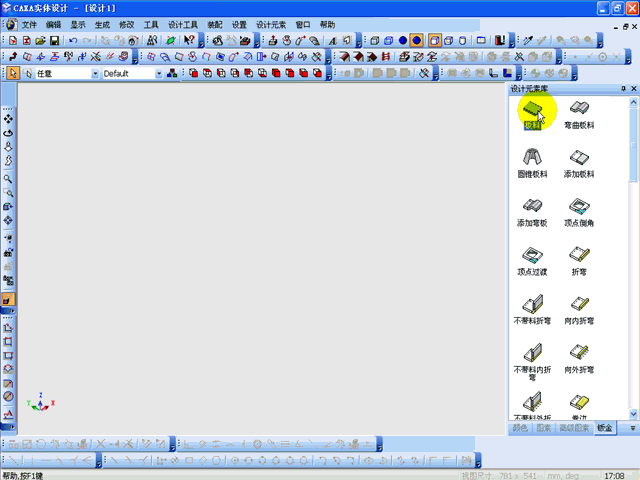
Task: Click the first red cube boolean icon
Action: pyautogui.click(x=193, y=73)
